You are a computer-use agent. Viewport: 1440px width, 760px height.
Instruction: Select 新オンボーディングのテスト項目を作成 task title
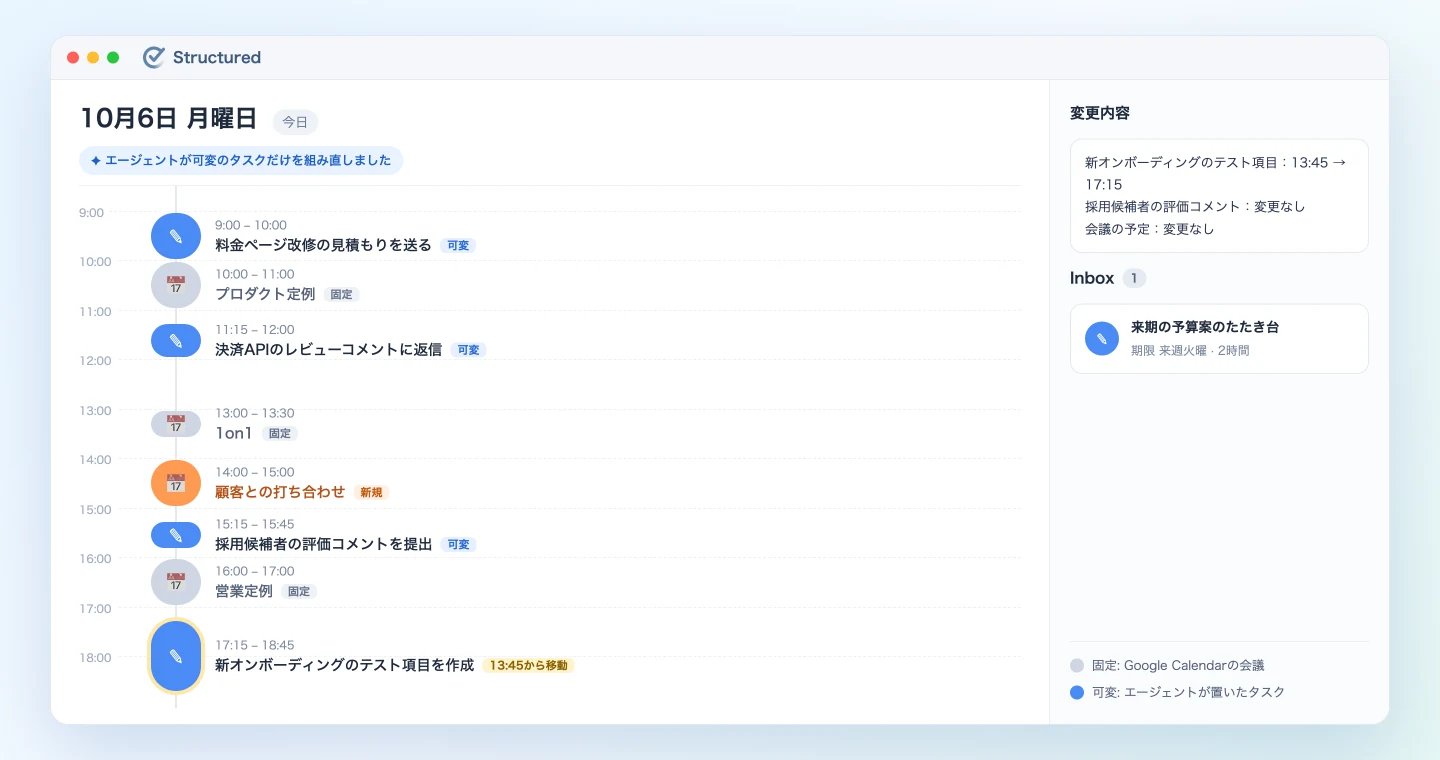tap(344, 665)
